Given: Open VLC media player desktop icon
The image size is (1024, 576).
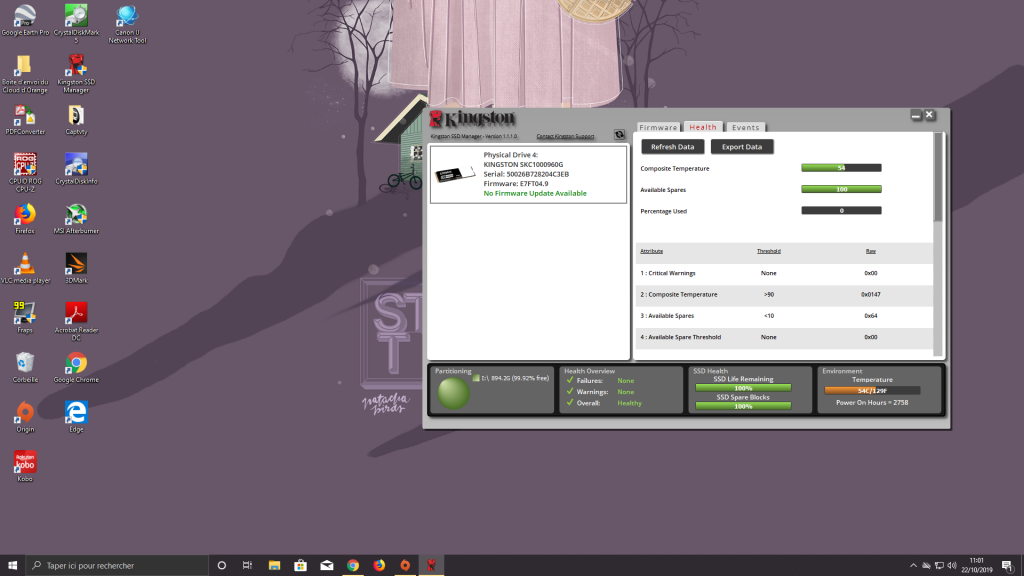Looking at the screenshot, I should pos(25,268).
